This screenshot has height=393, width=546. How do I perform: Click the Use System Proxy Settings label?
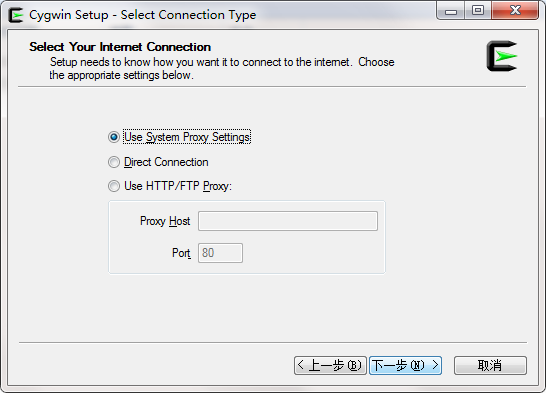click(x=187, y=137)
